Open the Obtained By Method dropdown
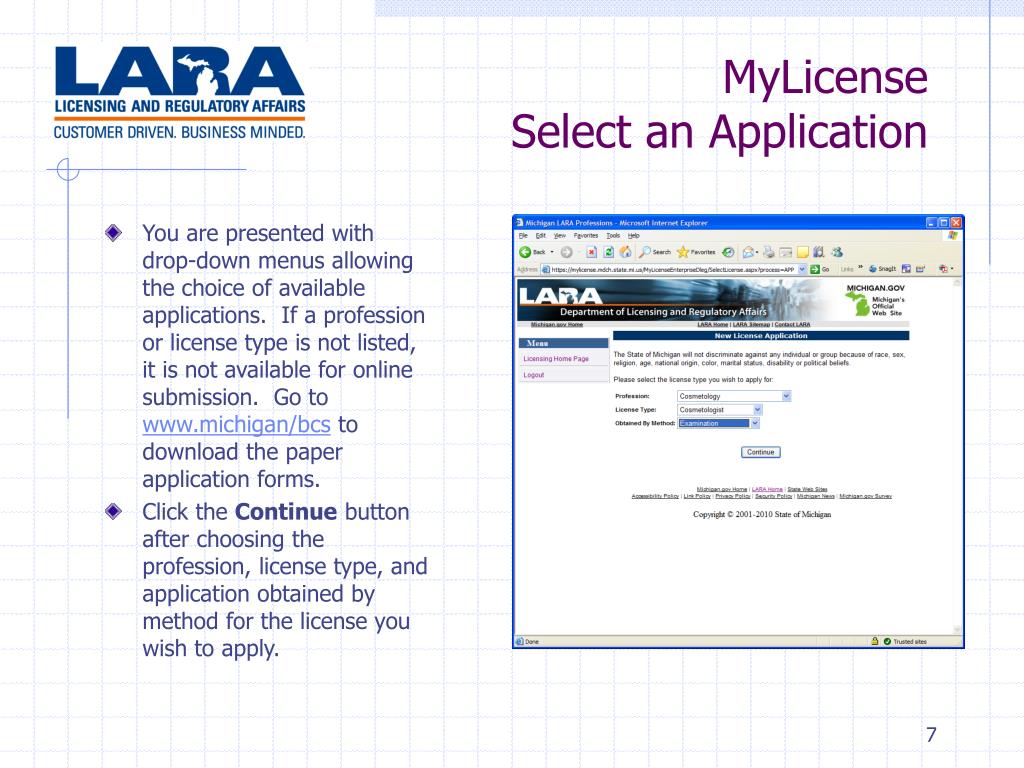This screenshot has height=768, width=1024. (755, 423)
